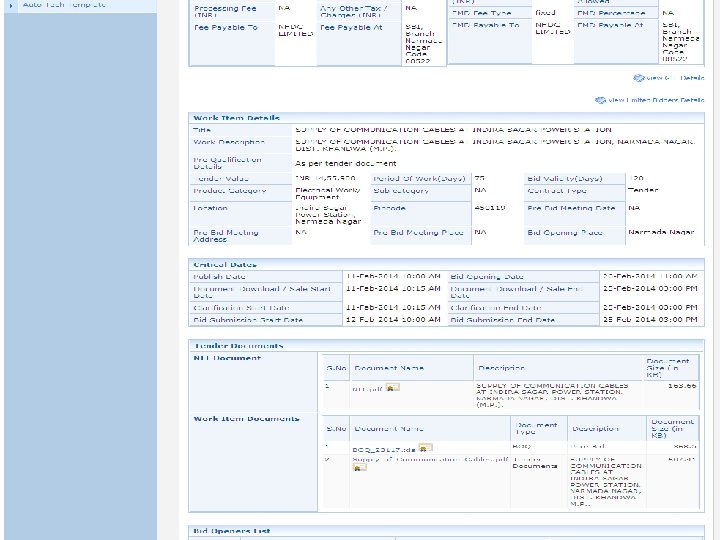Image resolution: width=720 pixels, height=540 pixels.
Task: Click the Work Item Documents label
Action: pos(246,419)
